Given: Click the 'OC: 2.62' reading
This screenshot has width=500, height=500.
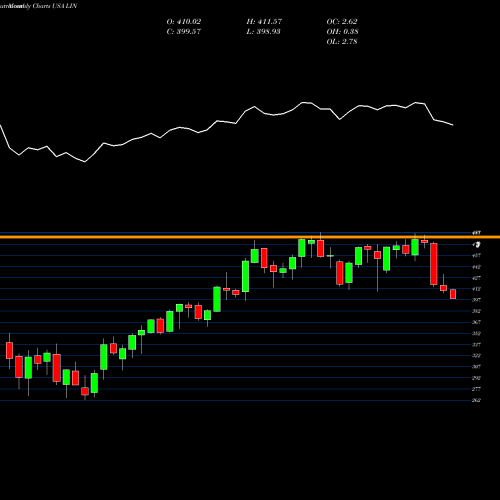Looking at the screenshot, I should pyautogui.click(x=342, y=22).
